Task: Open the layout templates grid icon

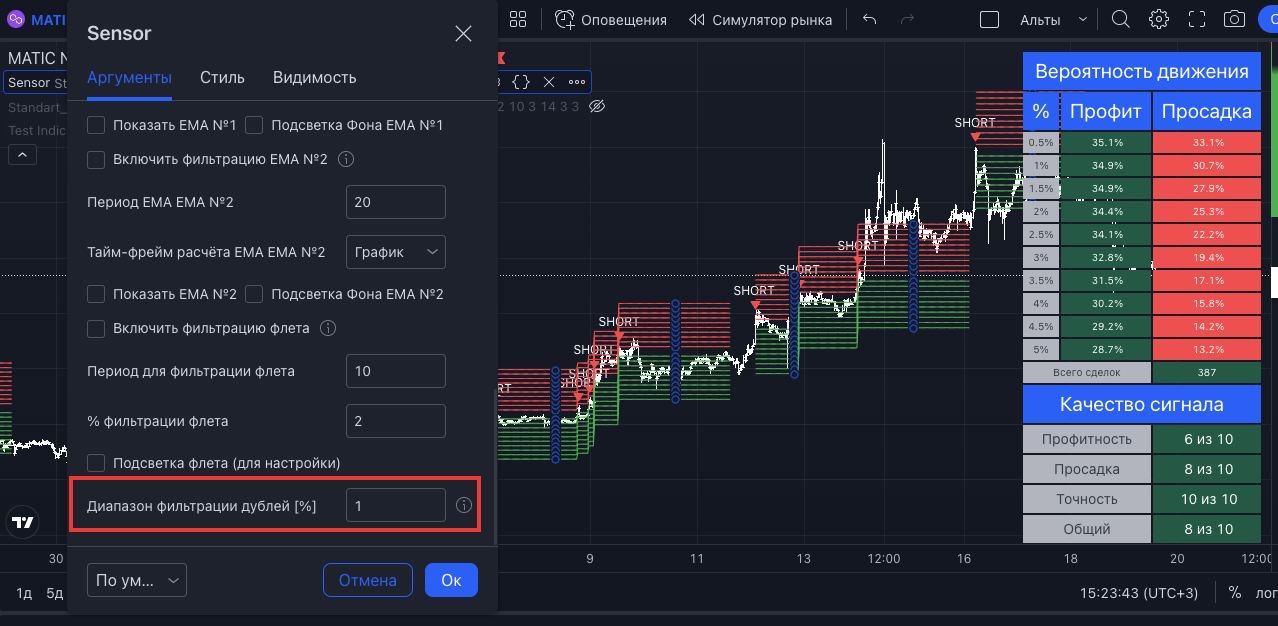Action: [x=518, y=19]
